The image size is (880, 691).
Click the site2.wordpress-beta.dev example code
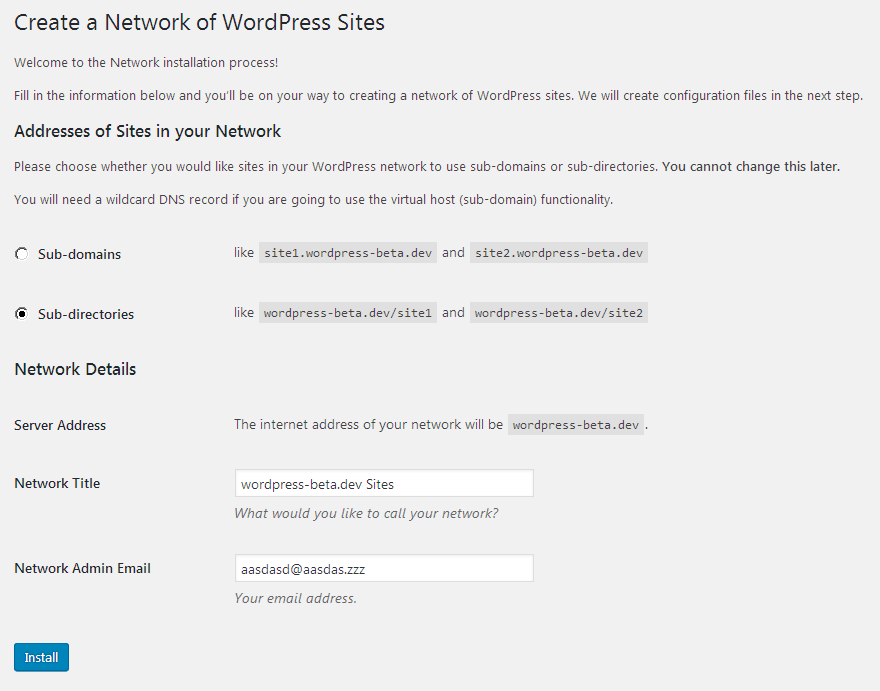(559, 253)
